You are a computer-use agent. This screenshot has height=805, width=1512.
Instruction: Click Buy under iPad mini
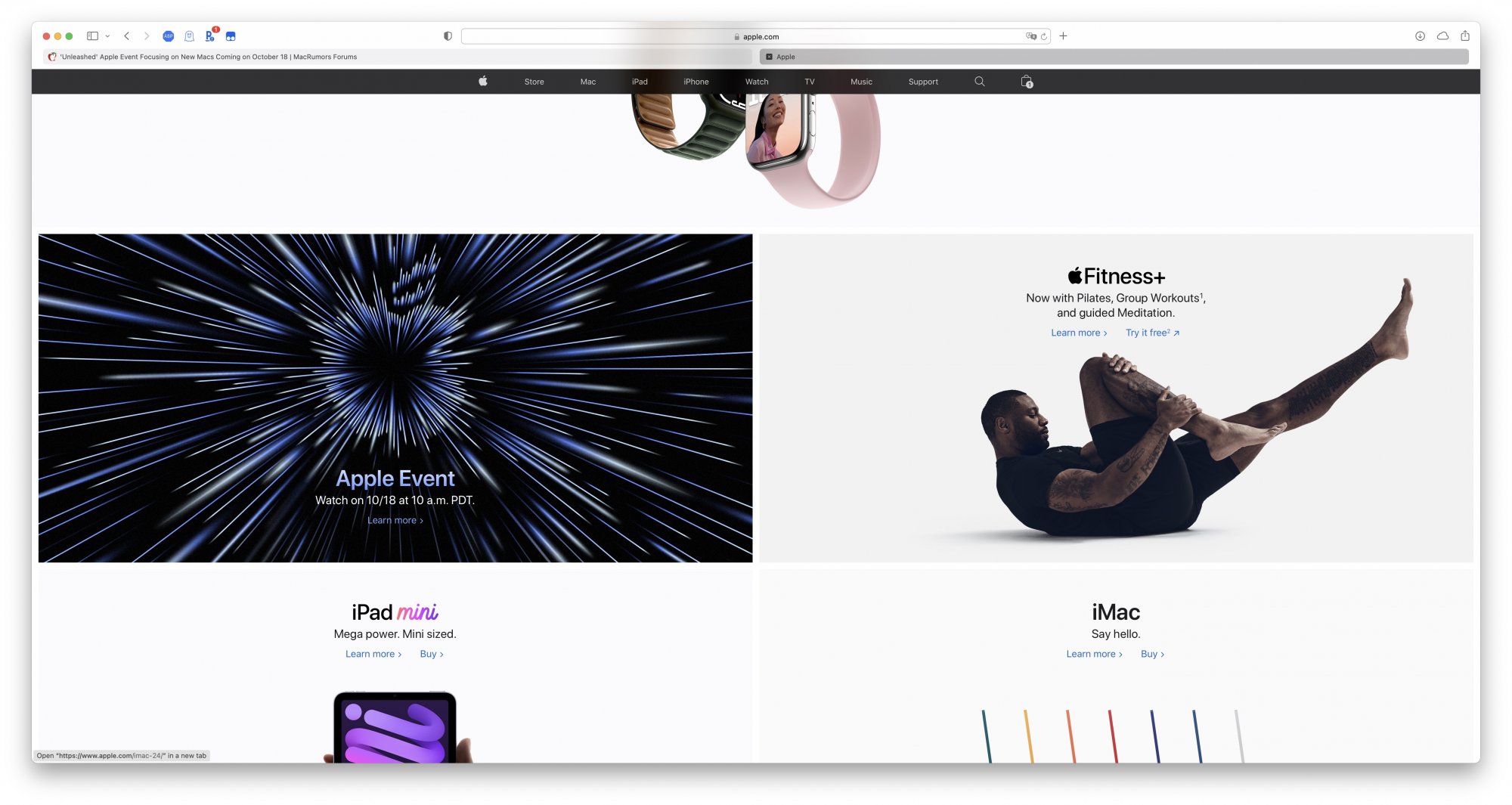[x=432, y=654]
